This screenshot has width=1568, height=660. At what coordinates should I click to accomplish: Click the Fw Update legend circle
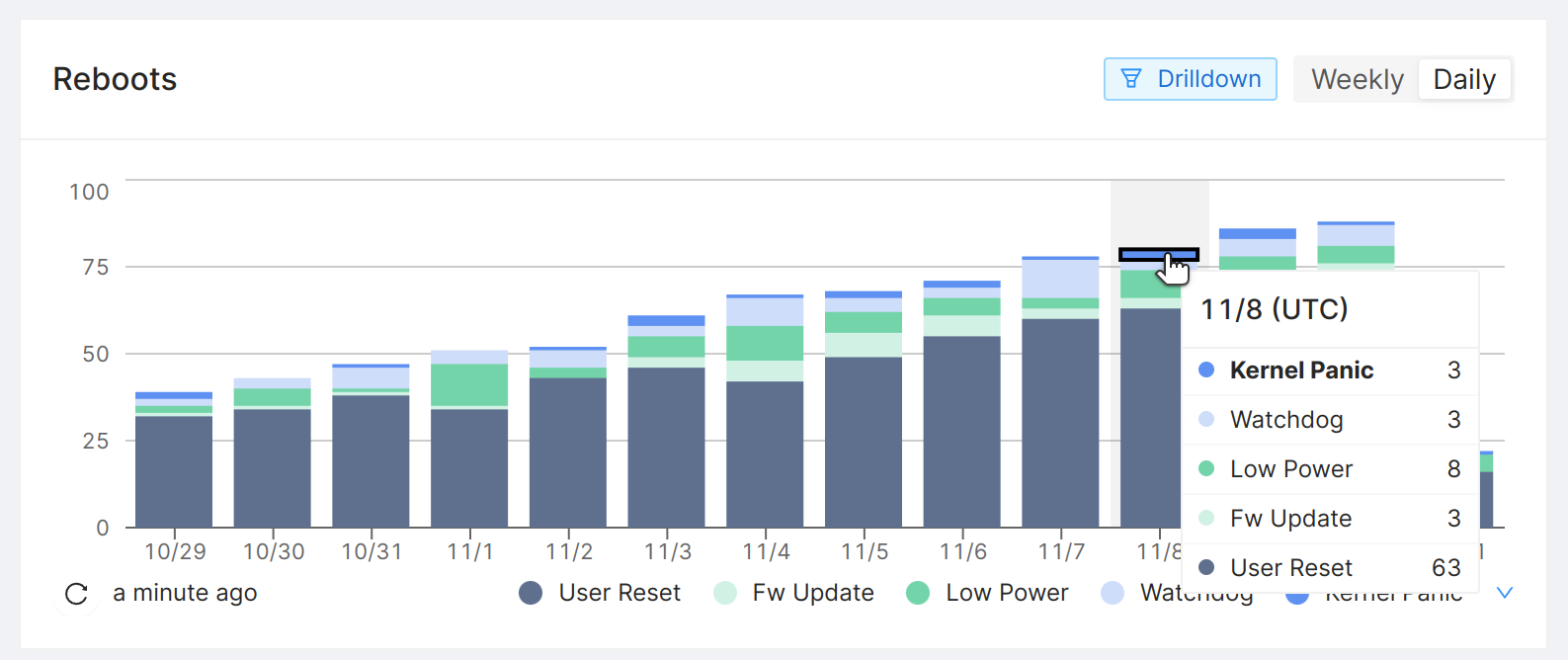[x=725, y=593]
